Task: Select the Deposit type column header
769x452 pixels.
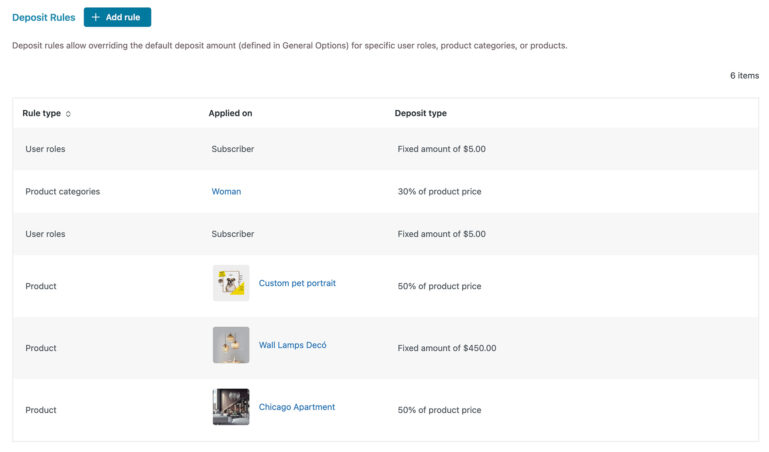Action: click(421, 113)
